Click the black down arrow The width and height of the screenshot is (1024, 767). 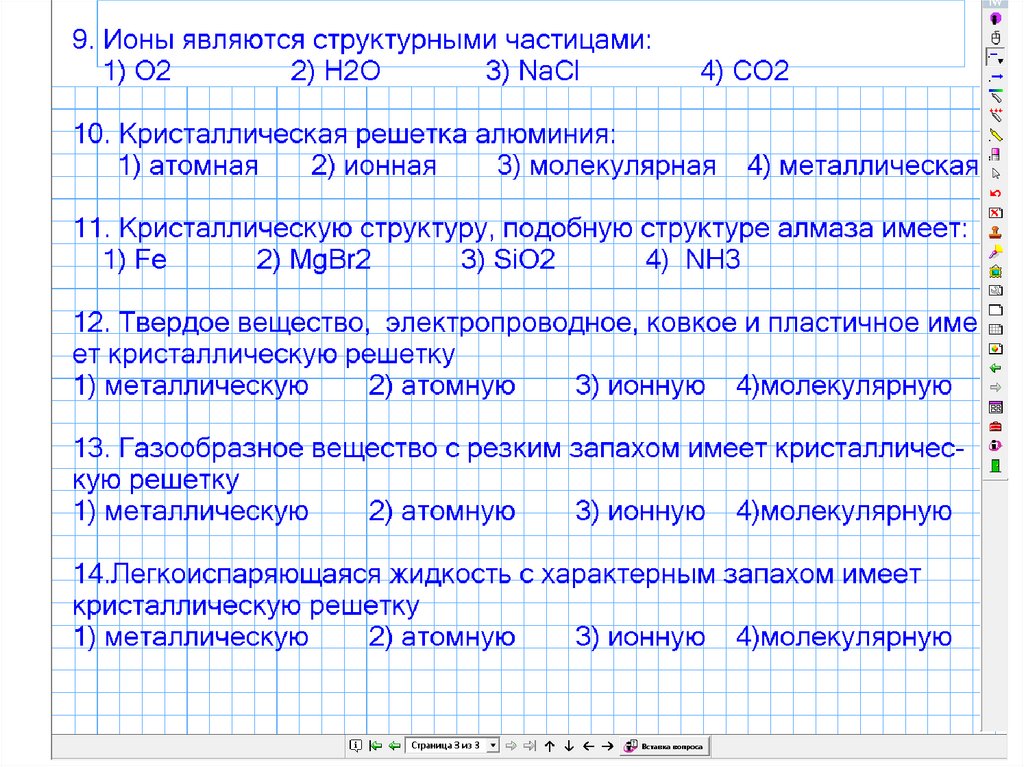pyautogui.click(x=569, y=745)
